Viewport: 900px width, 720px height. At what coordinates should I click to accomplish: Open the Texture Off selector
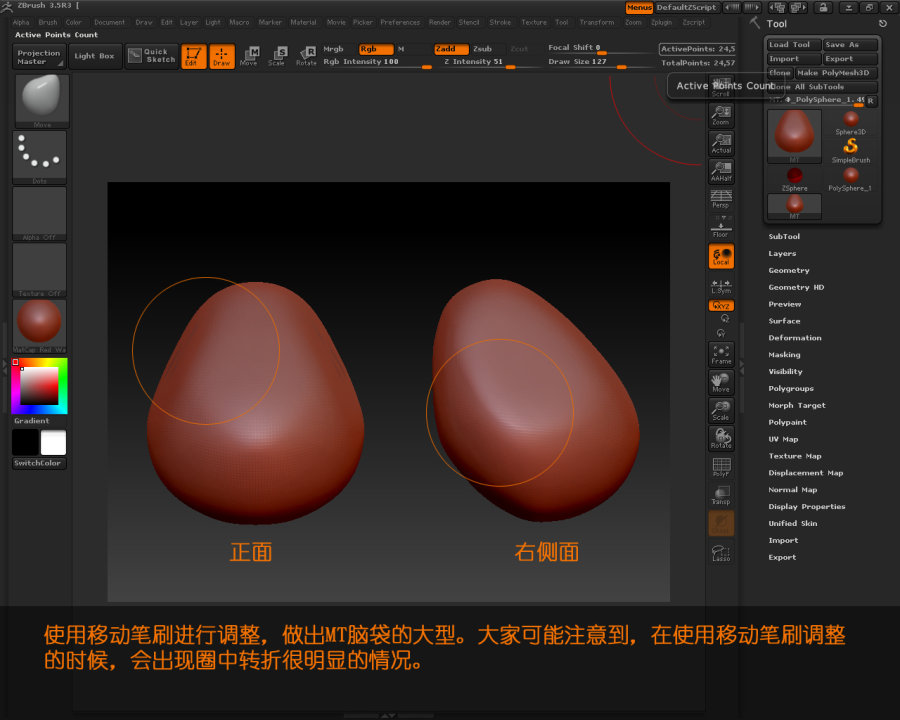coord(40,269)
